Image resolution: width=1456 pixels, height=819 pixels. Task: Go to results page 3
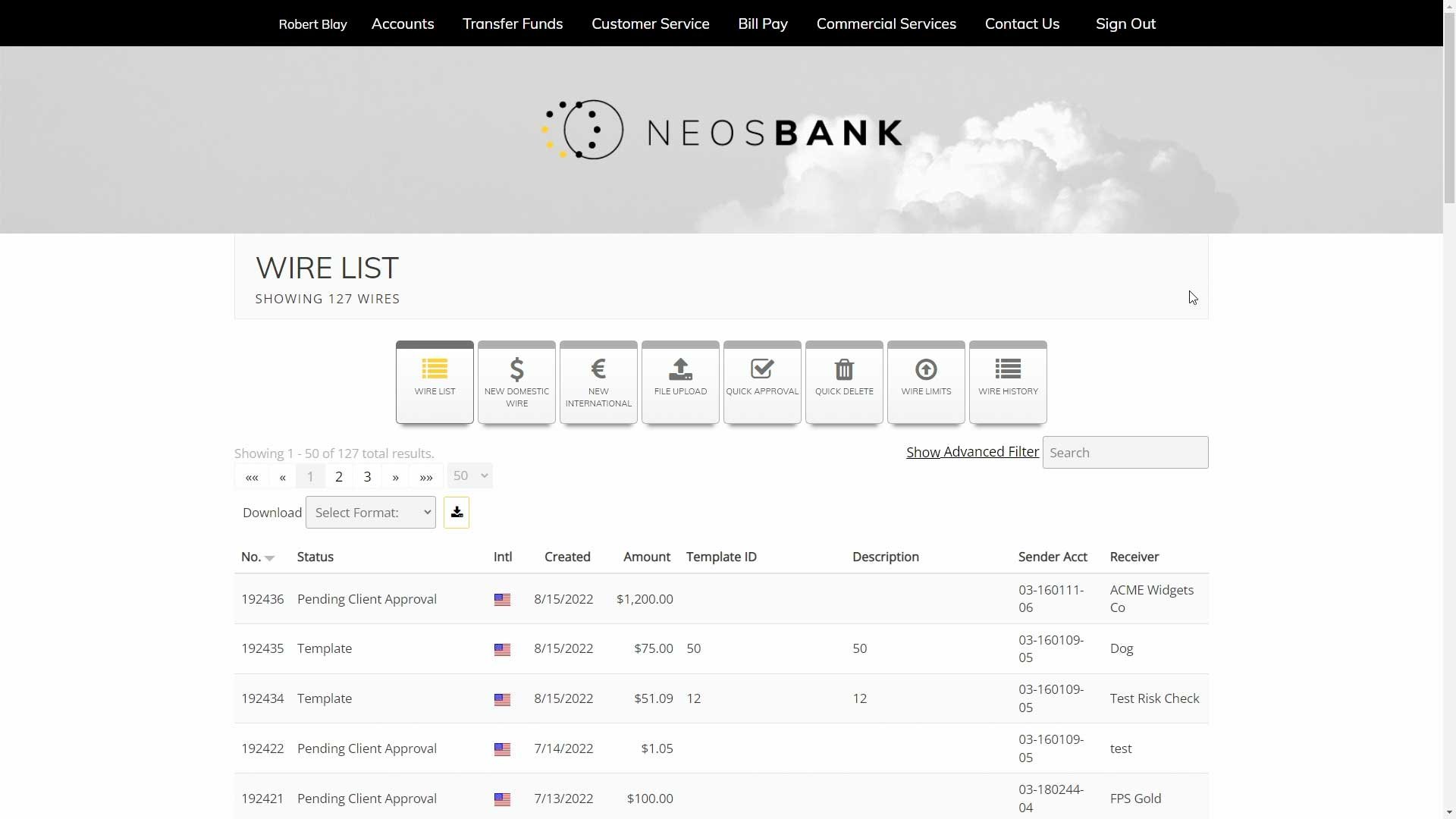pos(367,476)
